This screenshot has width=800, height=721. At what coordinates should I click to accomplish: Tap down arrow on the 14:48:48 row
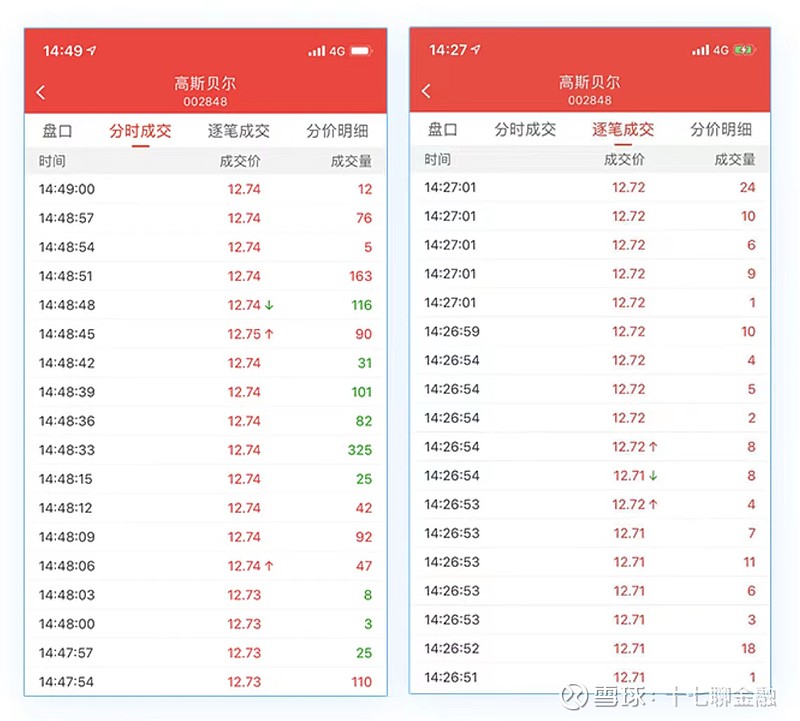coord(270,305)
